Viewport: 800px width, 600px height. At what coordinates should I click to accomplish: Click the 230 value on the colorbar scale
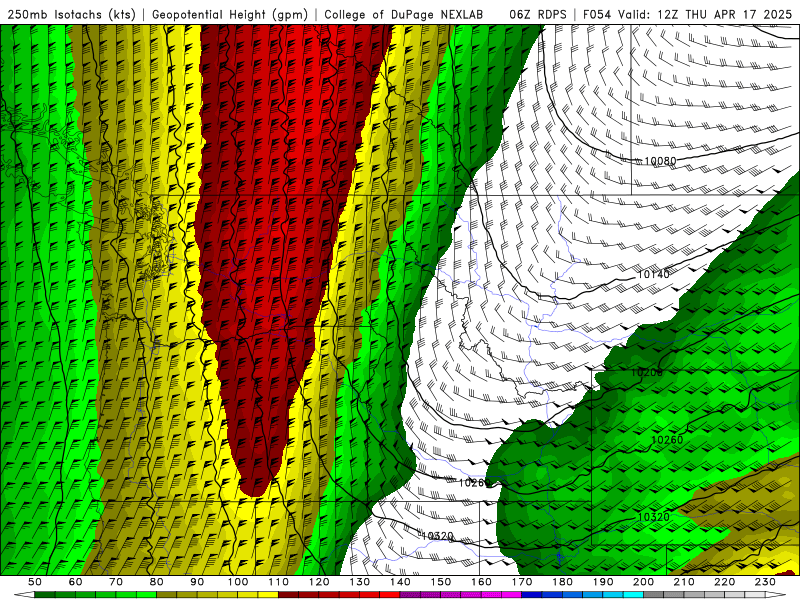pyautogui.click(x=766, y=582)
